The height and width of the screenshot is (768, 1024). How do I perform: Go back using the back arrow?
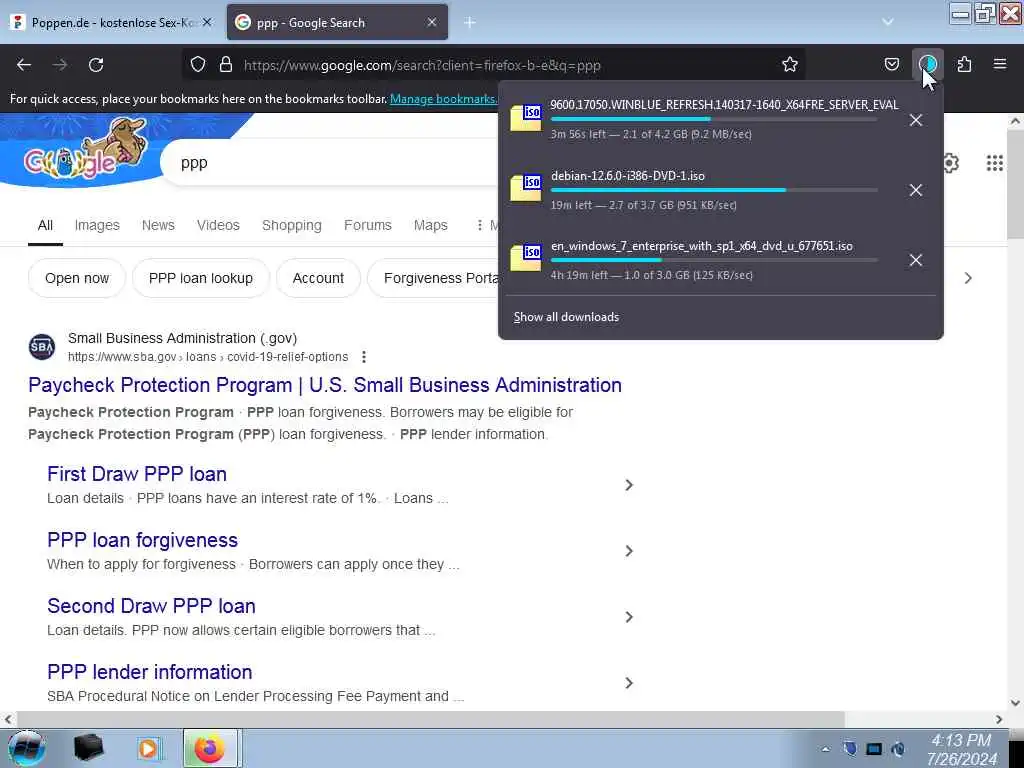(x=24, y=65)
